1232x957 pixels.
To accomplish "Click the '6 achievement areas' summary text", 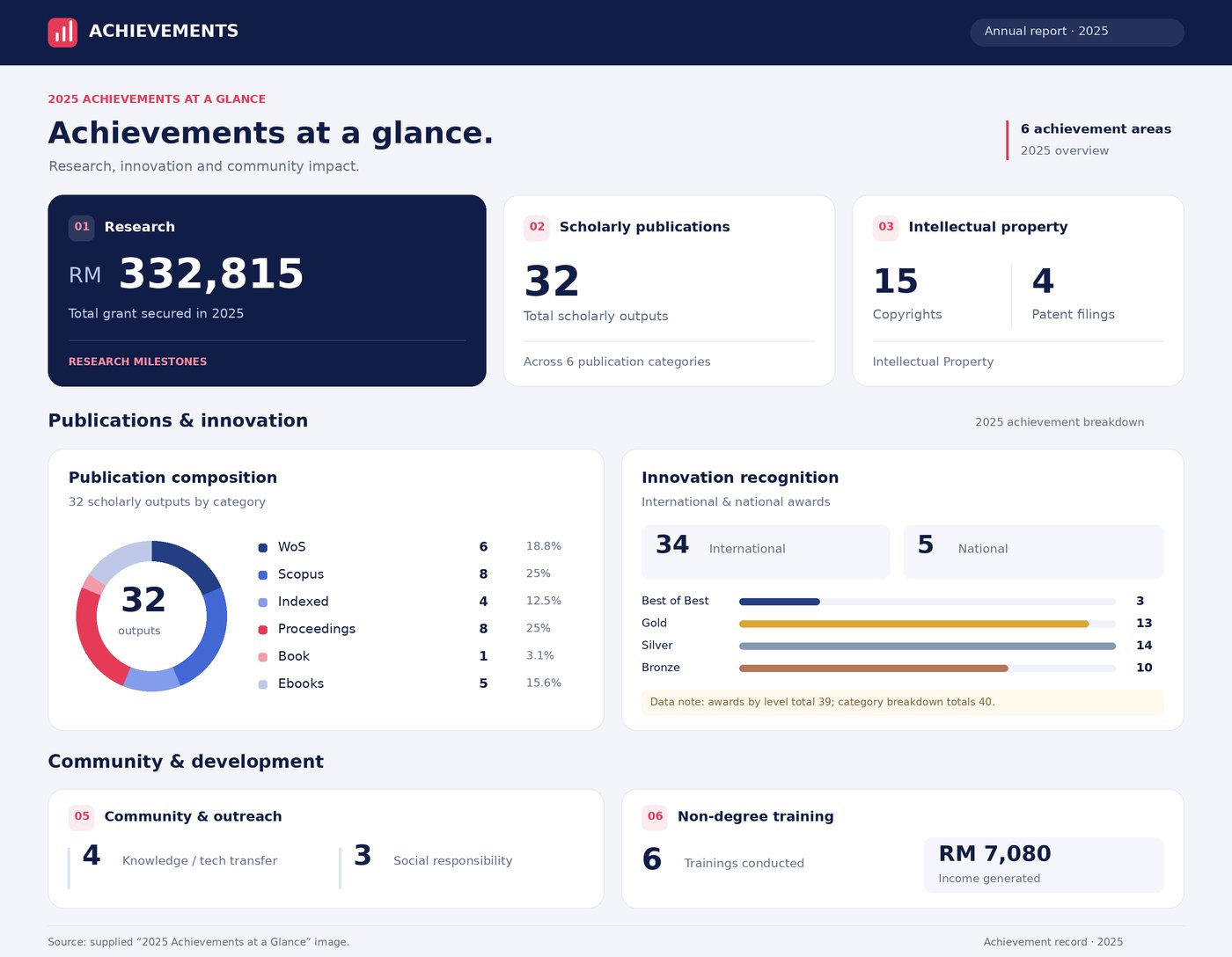I will coord(1096,129).
